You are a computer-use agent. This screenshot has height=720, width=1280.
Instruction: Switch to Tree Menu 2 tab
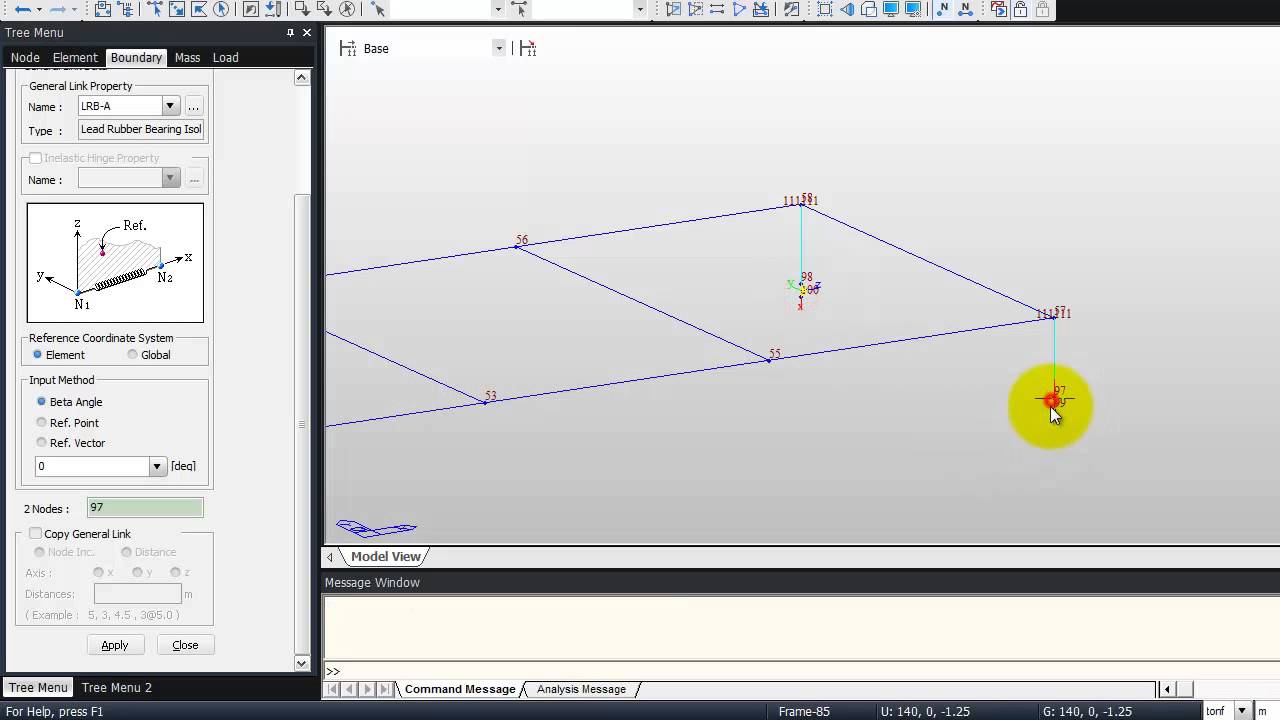[x=117, y=687]
